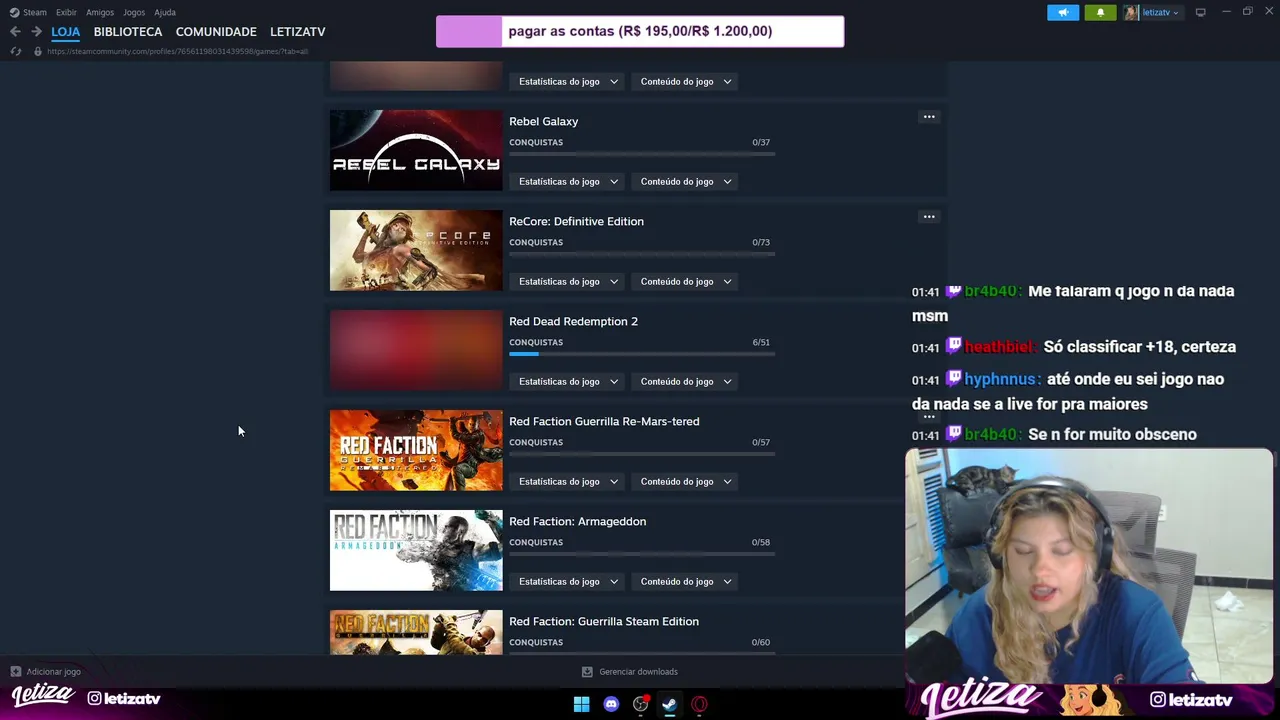Click the Red Faction: Armageddon thumbnail

tap(416, 550)
